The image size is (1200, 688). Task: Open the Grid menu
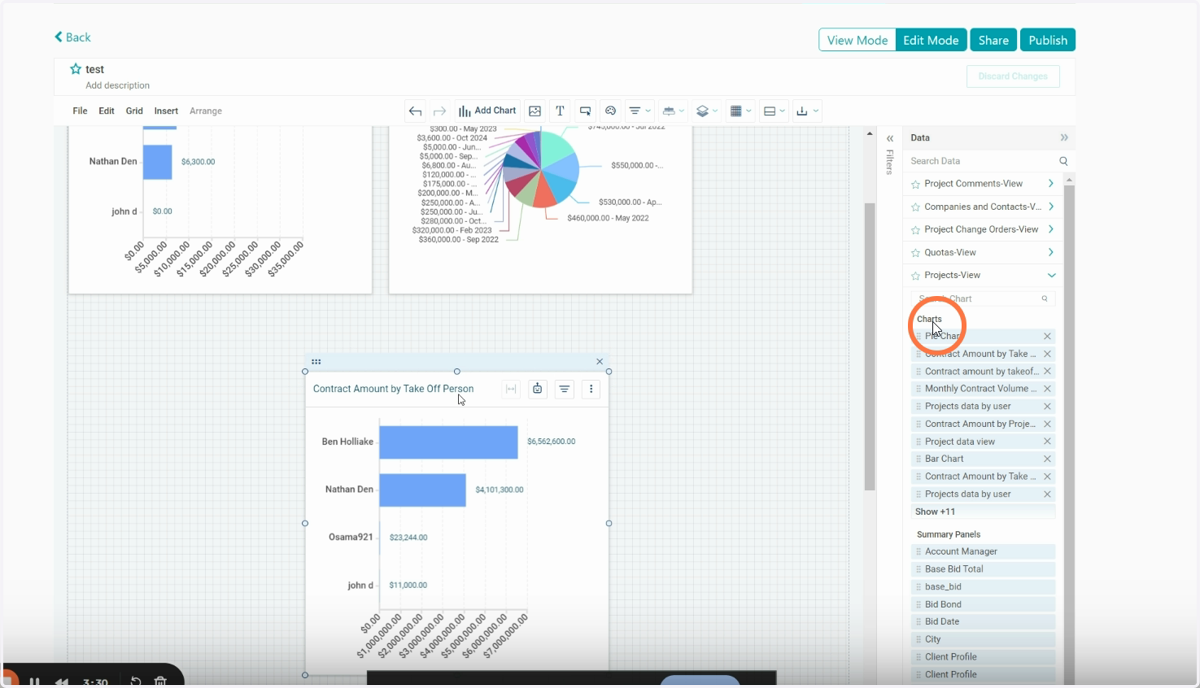click(134, 111)
